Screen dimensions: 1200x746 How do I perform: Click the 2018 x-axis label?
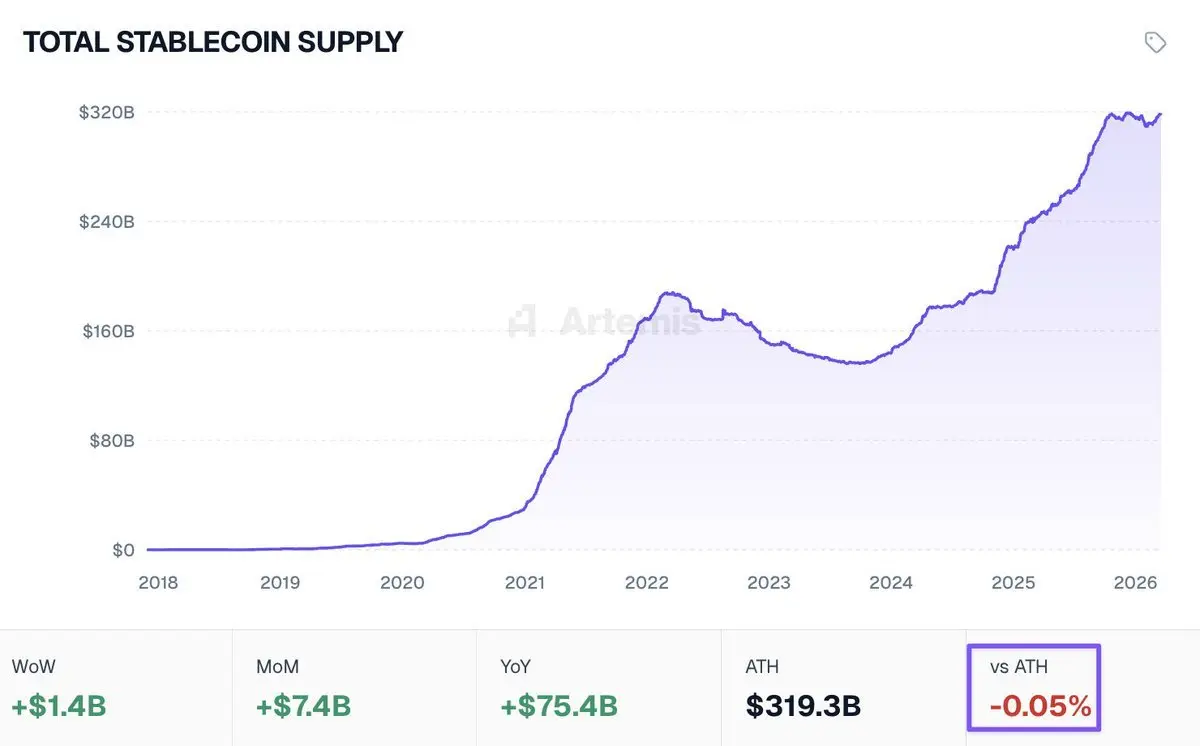pos(158,583)
